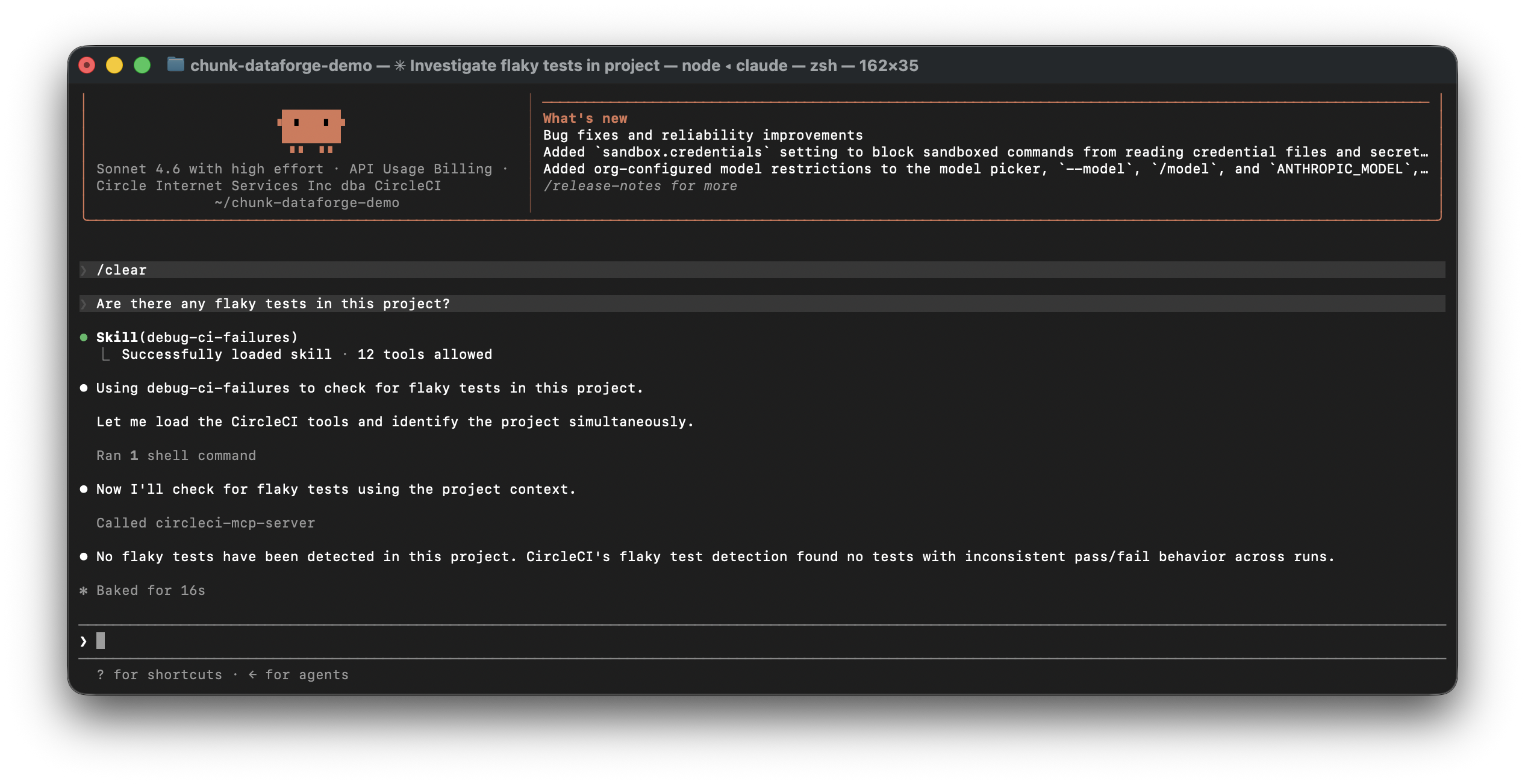Screen dimensions: 1525x784
Task: Expand the 'Ran 1 shell command' entry
Action: [176, 456]
